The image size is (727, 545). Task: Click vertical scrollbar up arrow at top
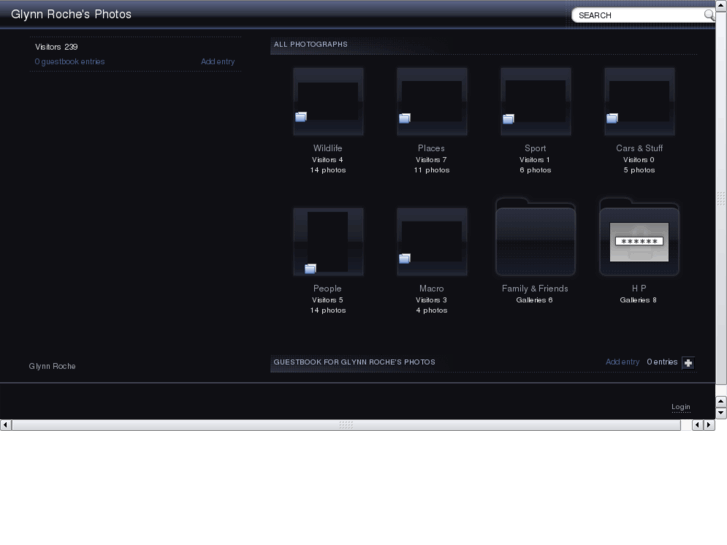point(721,5)
